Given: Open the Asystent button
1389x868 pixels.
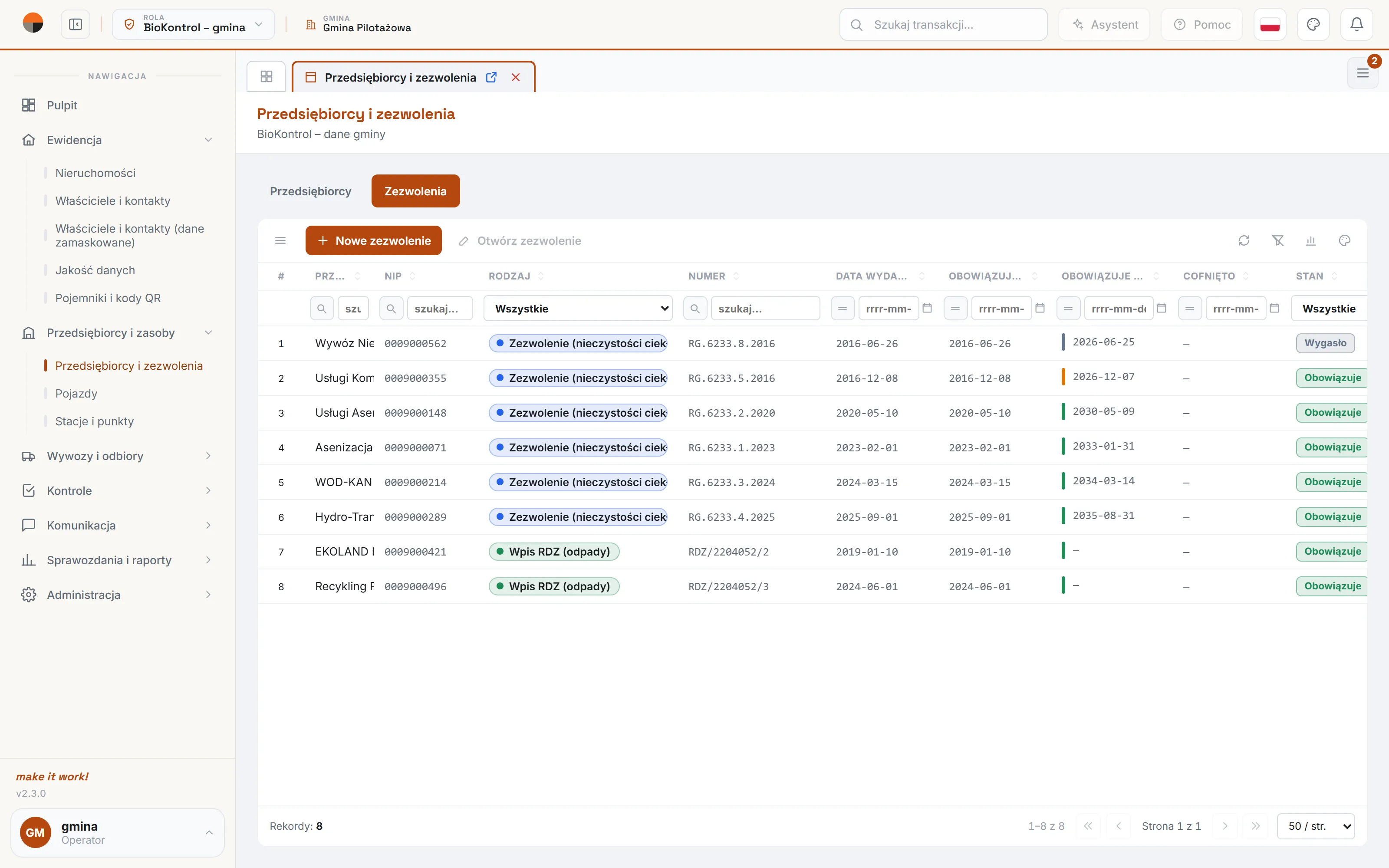Looking at the screenshot, I should tap(1104, 25).
